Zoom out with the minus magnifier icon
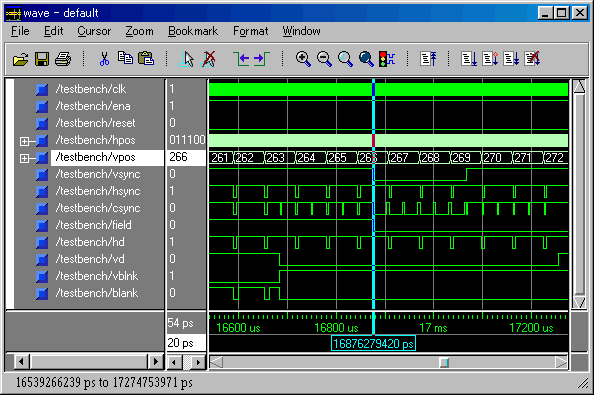Screen dimensions: 594x395 (x=324, y=59)
